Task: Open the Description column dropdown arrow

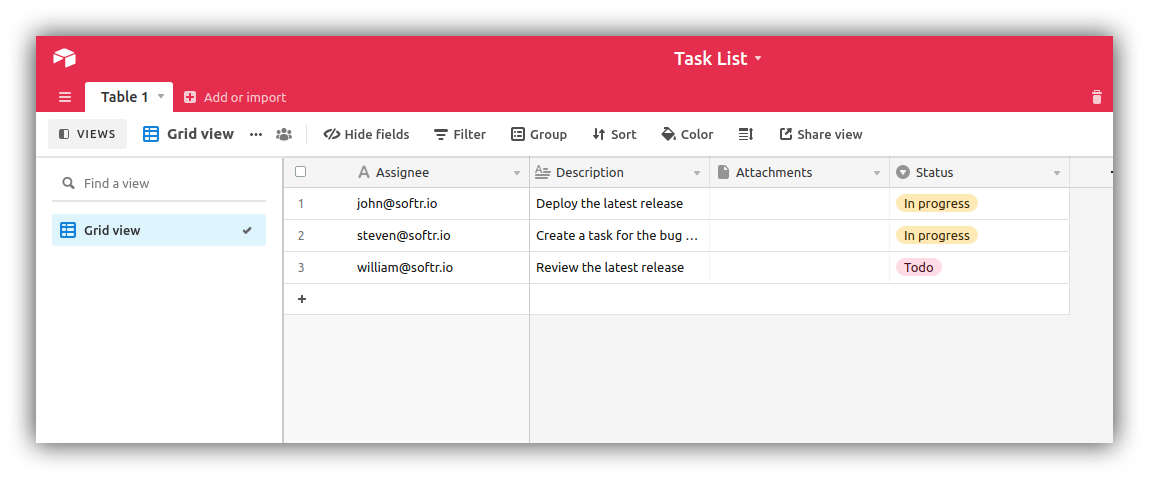Action: coord(697,174)
